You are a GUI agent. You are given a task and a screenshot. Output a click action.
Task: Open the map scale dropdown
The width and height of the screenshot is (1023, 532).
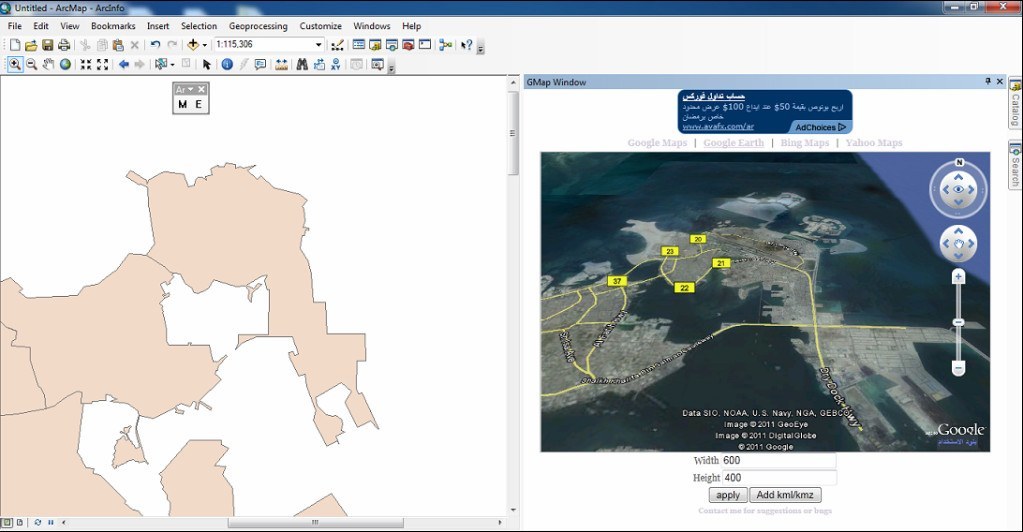pyautogui.click(x=318, y=44)
